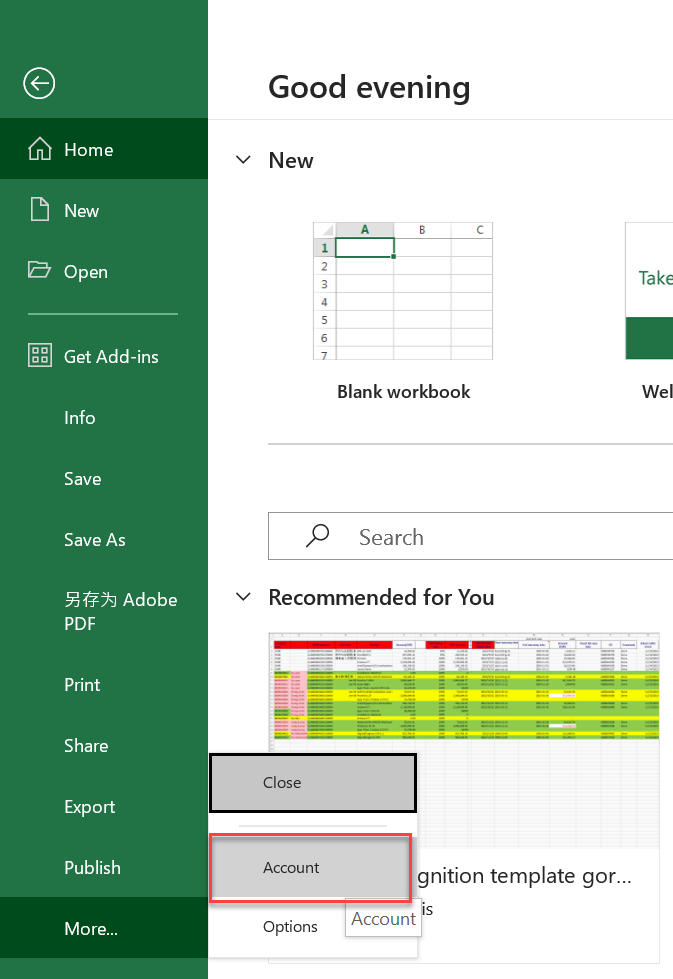Click the New document icon

(x=40, y=209)
